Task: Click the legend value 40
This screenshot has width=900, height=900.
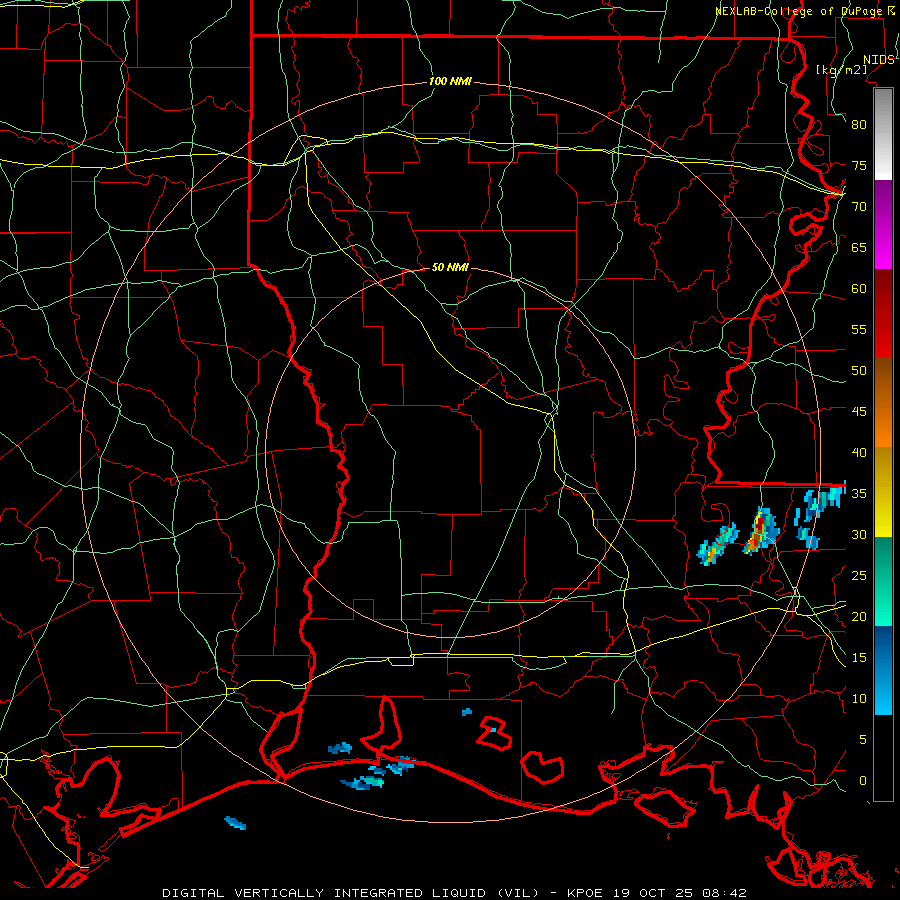Action: pyautogui.click(x=859, y=453)
